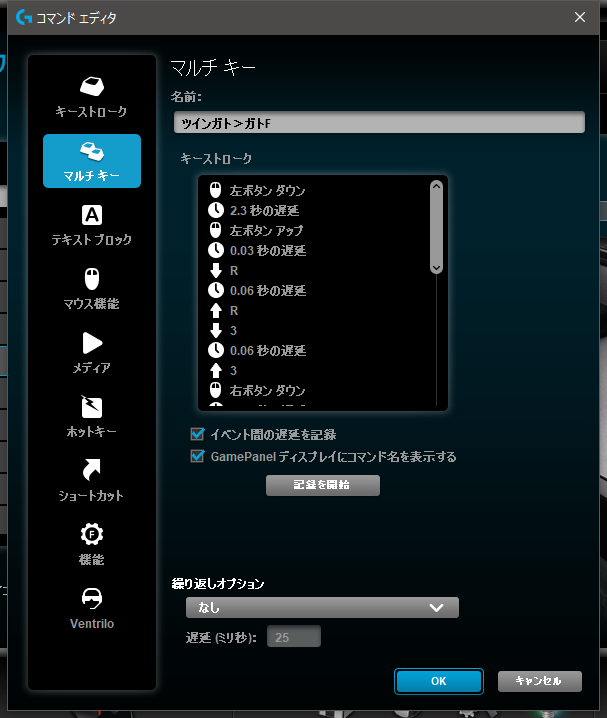
Task: Click the 記録を開始 button
Action: 322,485
